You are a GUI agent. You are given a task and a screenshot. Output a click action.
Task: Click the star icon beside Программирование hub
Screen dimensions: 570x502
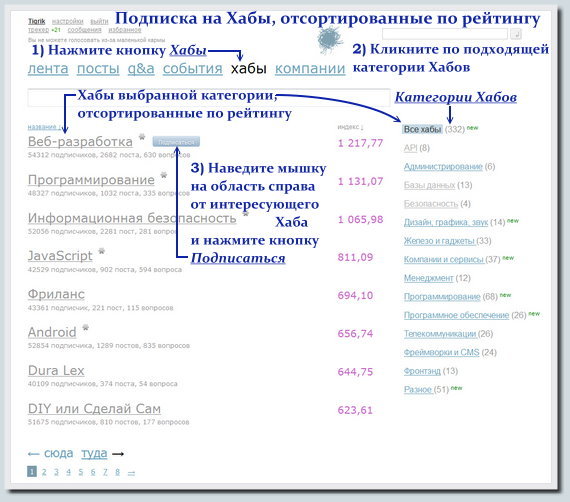pos(164,175)
